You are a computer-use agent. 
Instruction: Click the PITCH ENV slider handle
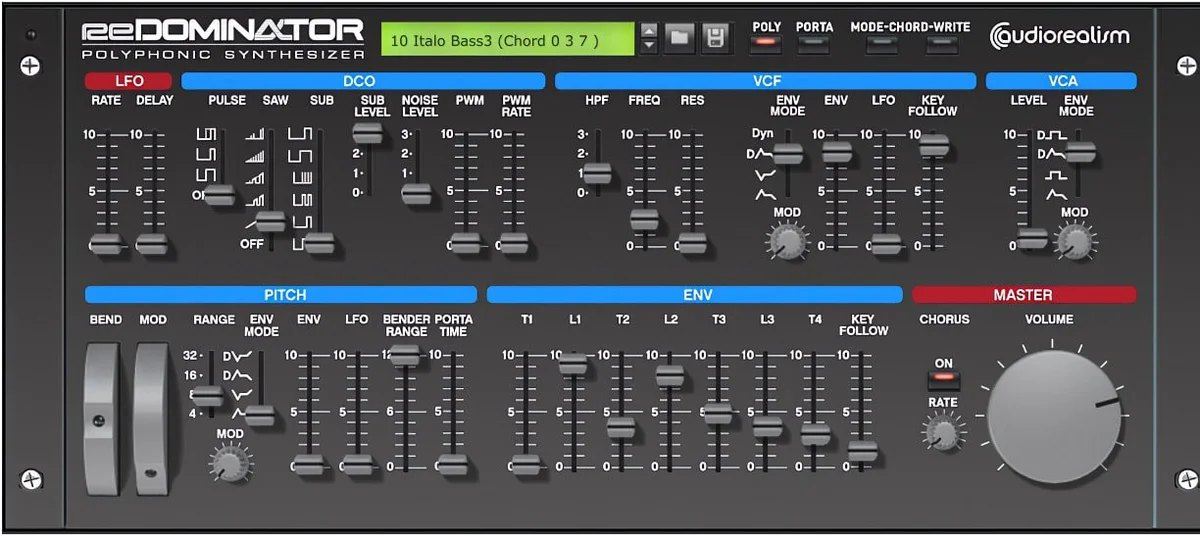tap(308, 465)
